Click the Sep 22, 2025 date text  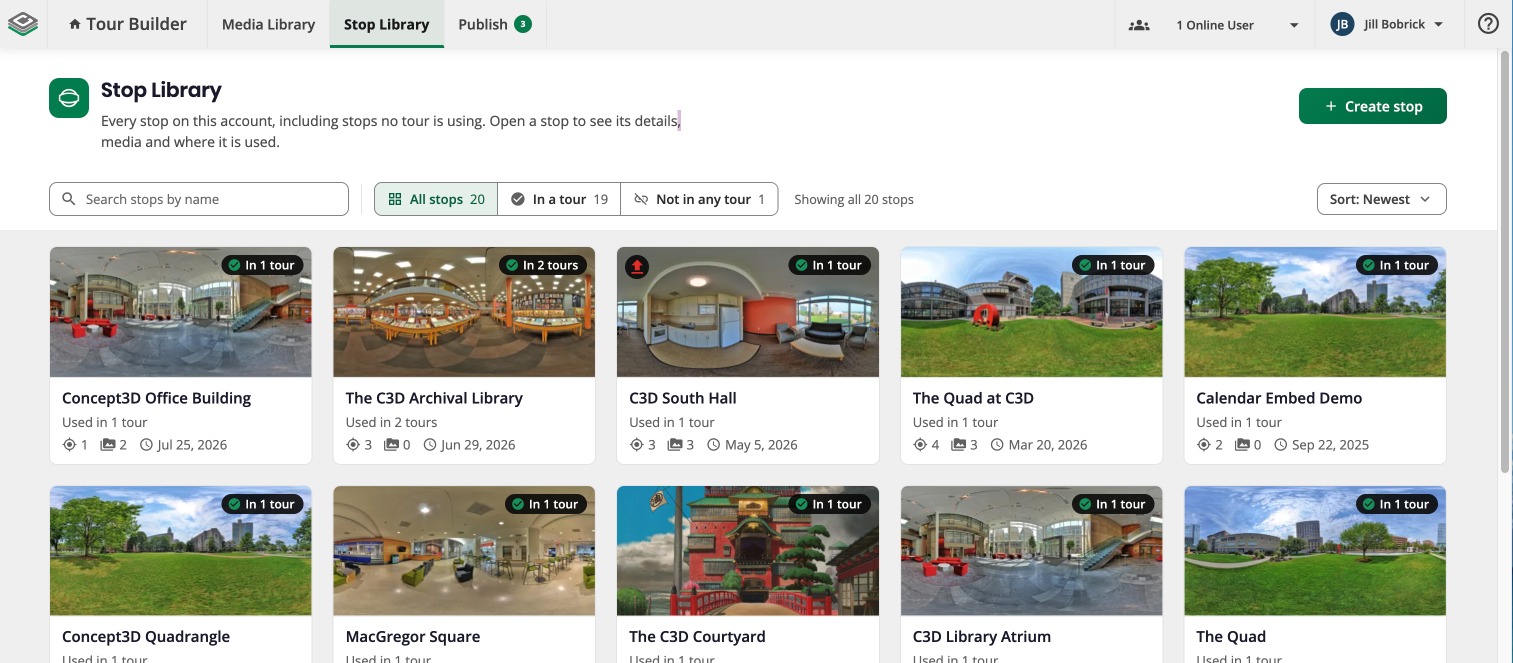(1330, 445)
